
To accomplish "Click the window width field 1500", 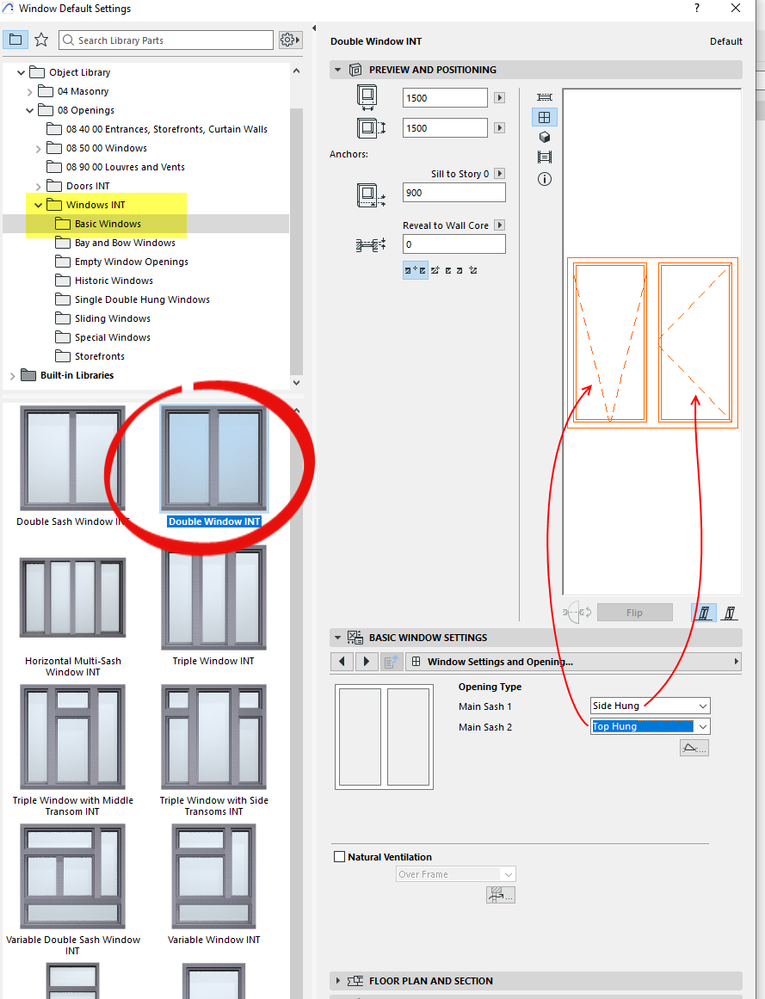I will click(445, 97).
